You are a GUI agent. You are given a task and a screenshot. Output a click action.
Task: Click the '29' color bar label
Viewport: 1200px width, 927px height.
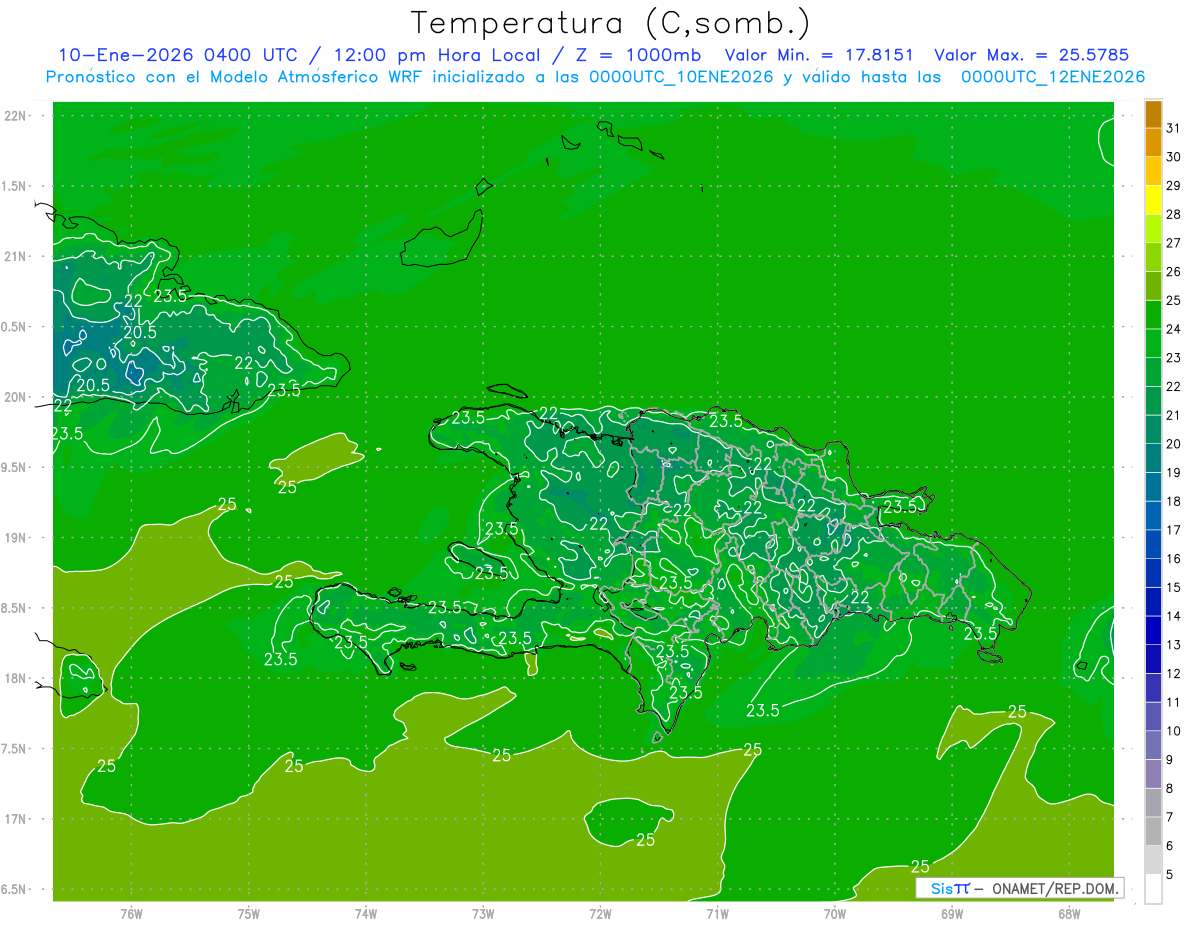click(x=1174, y=185)
